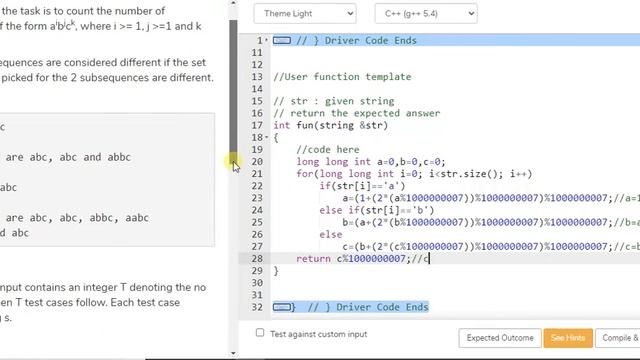
Task: Click example text 'are abc, abc and abbc'
Action: point(68,157)
